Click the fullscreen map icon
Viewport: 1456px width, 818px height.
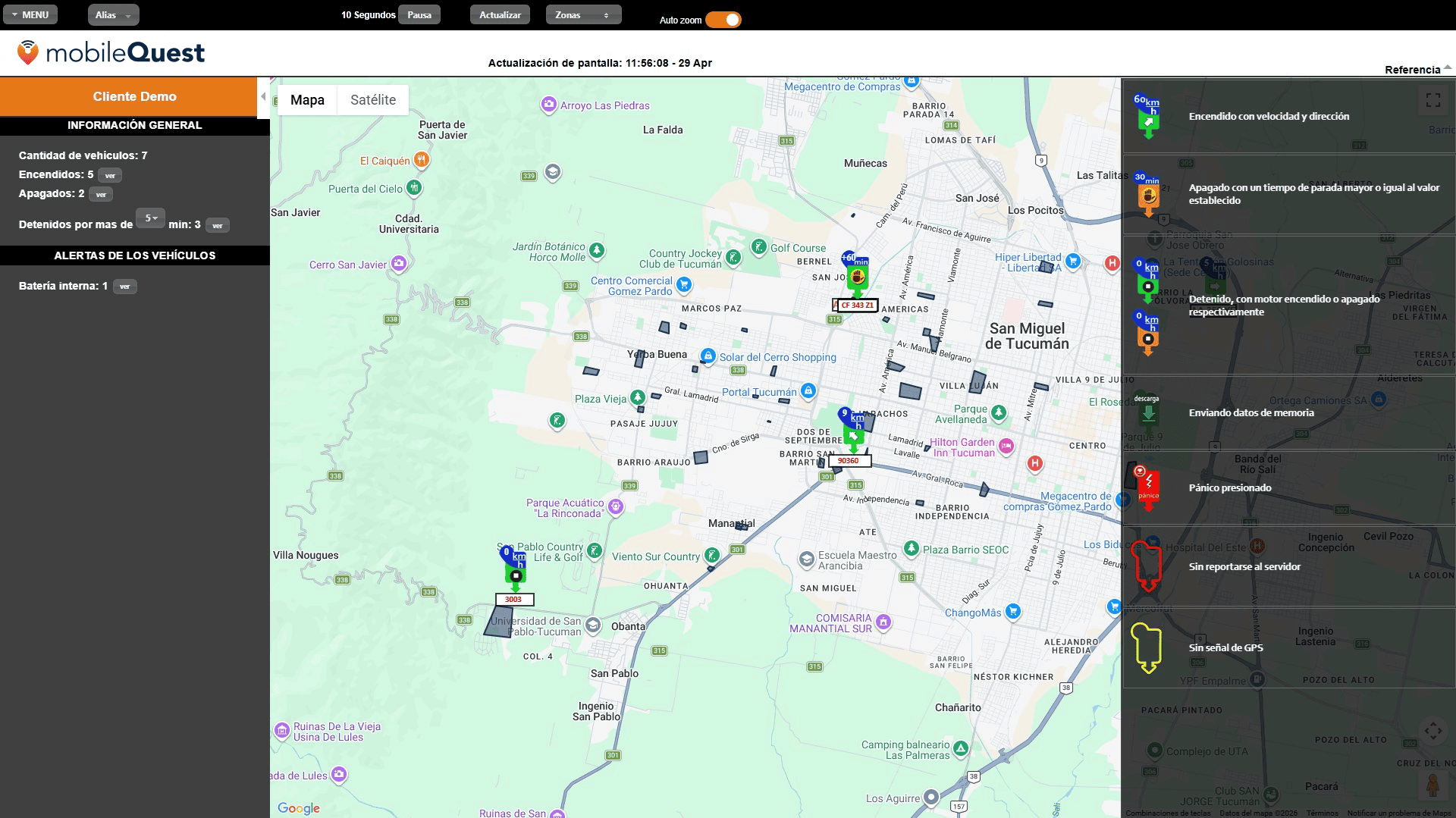(1433, 100)
